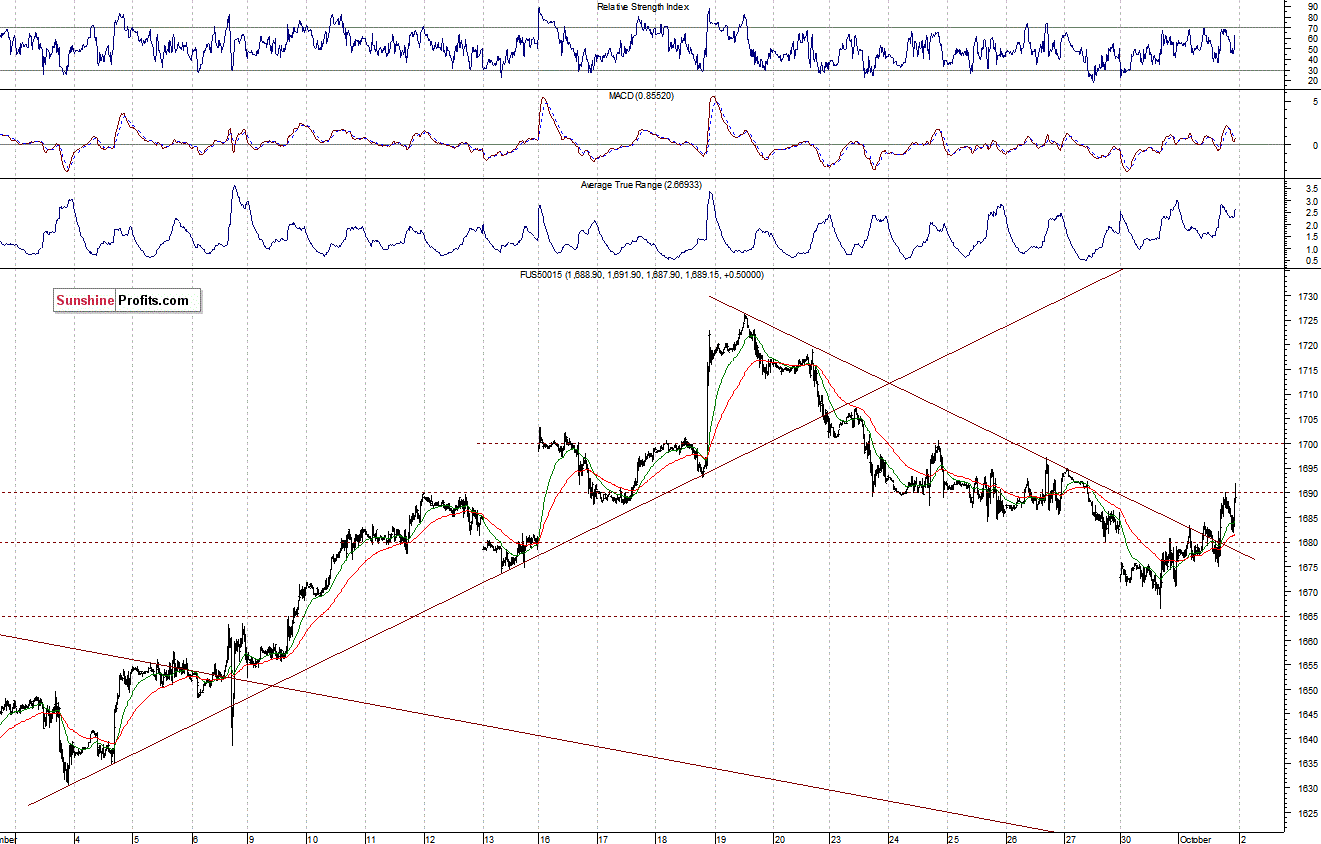1321x844 pixels.
Task: Click the date label 12 on time axis
Action: [430, 838]
